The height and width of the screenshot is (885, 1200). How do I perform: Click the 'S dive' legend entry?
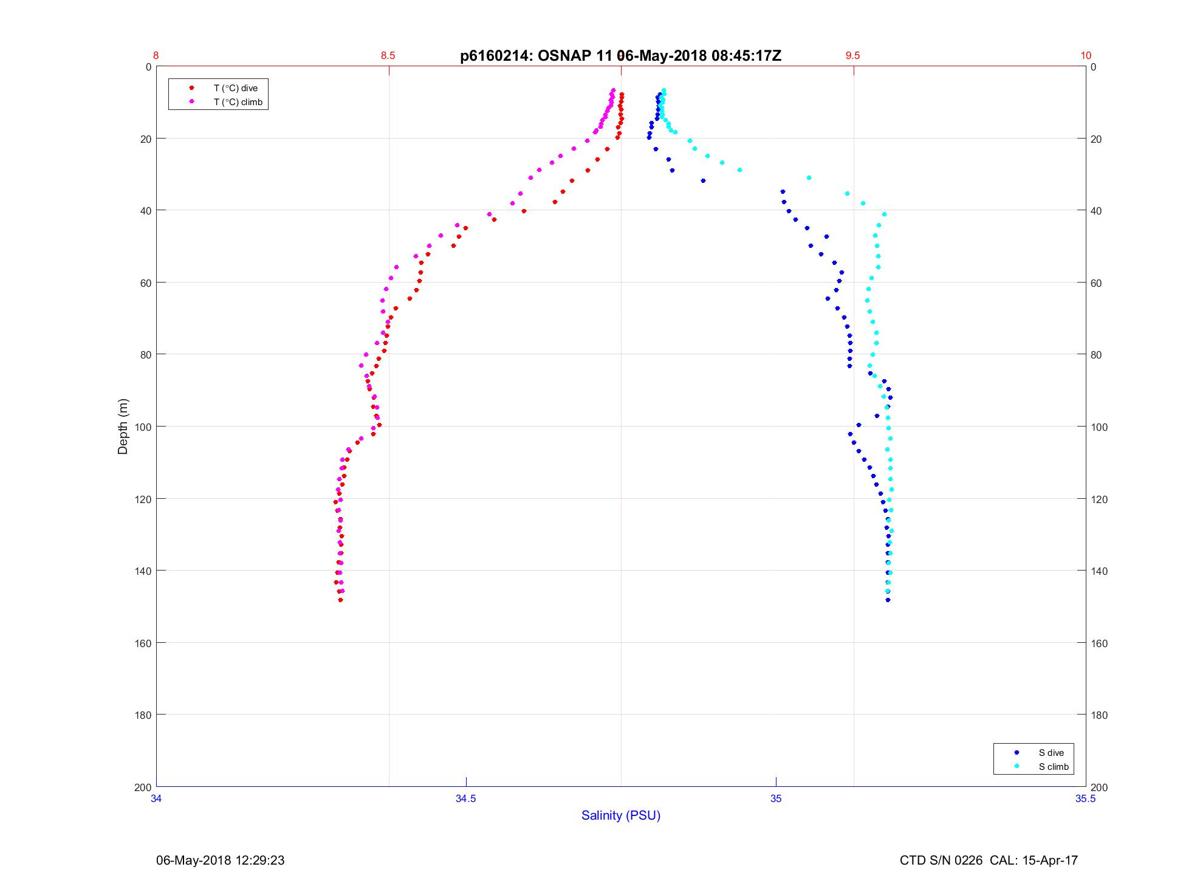pos(1051,752)
